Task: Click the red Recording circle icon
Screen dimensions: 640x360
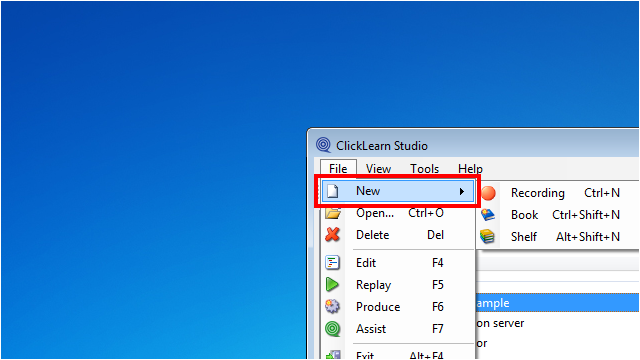Action: pyautogui.click(x=488, y=193)
